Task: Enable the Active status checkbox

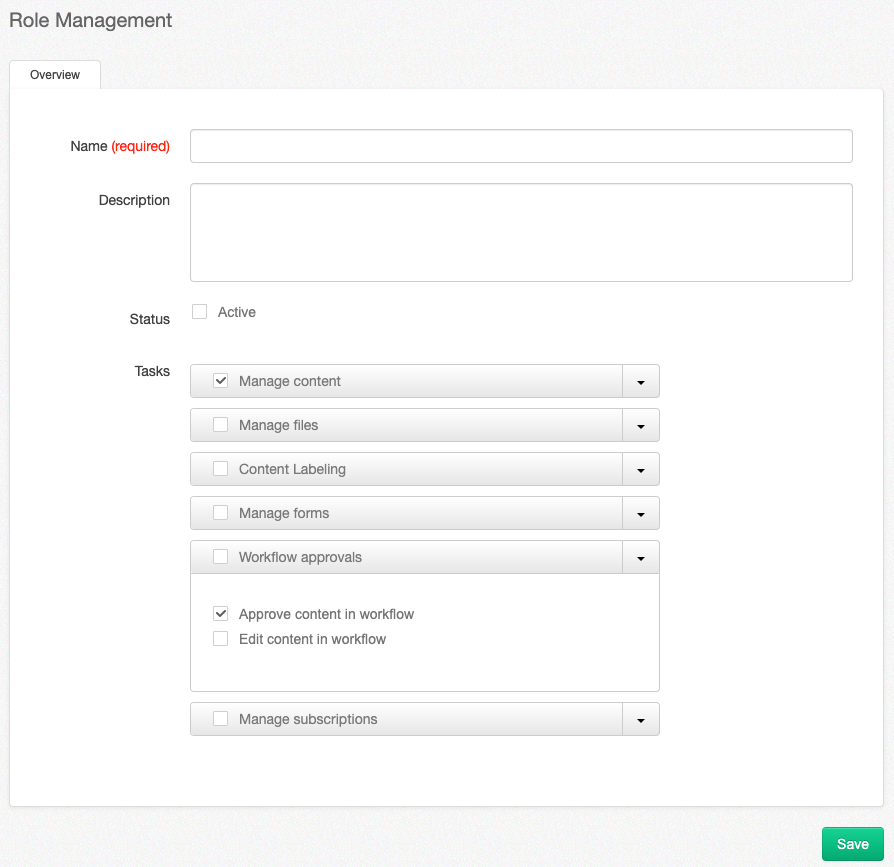Action: coord(199,311)
